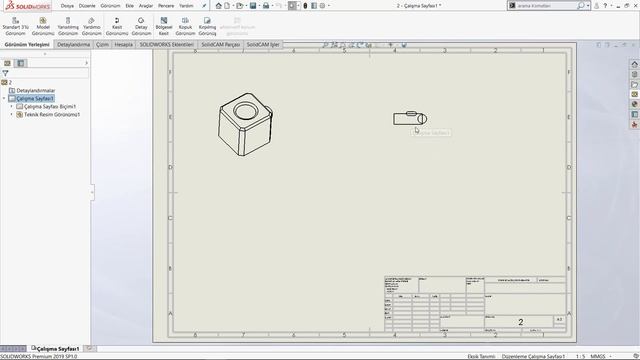Switch to the Çizim tab
Viewport: 640px width, 360px height.
[102, 44]
